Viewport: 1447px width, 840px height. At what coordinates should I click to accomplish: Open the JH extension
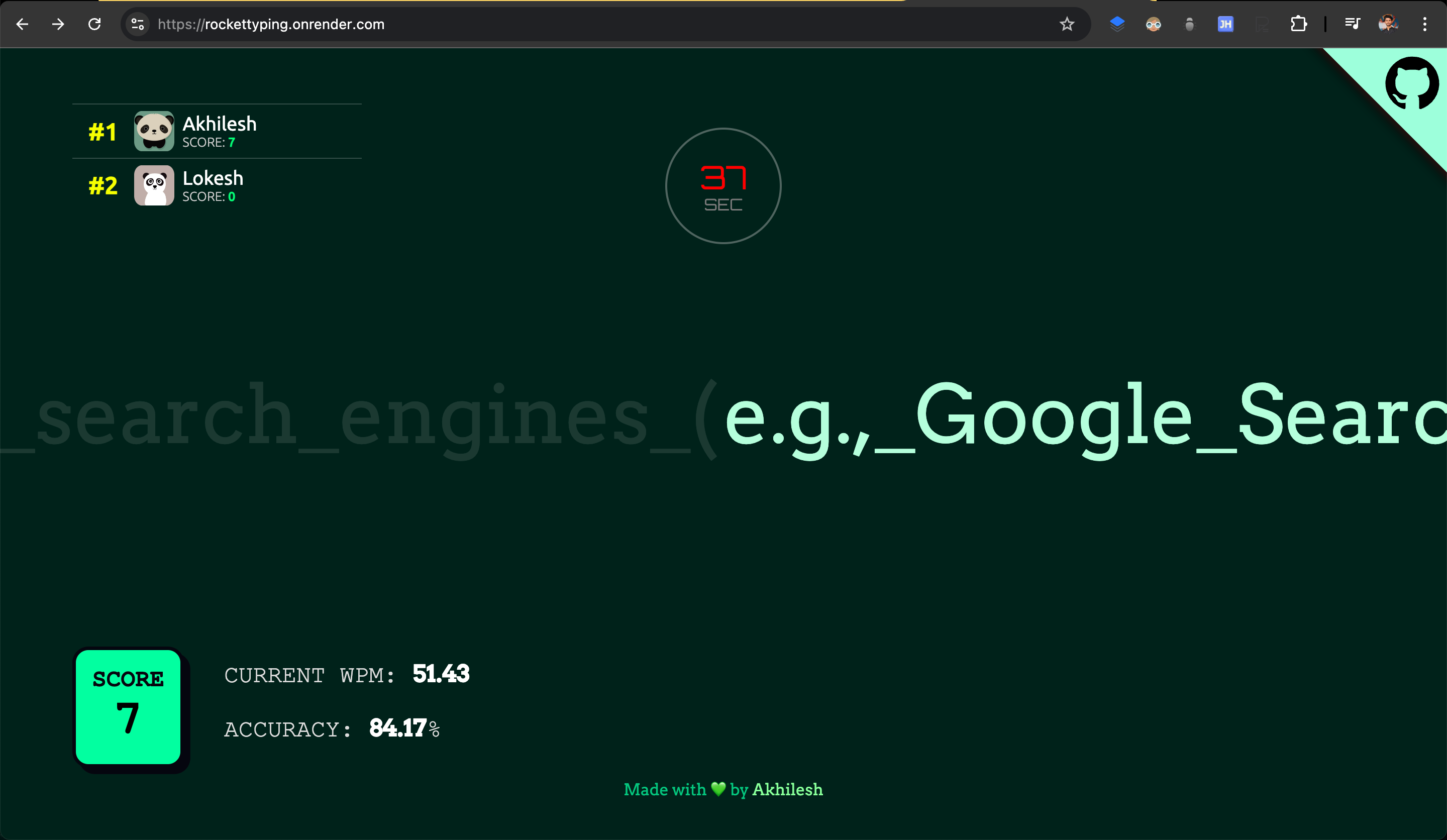coord(1225,24)
